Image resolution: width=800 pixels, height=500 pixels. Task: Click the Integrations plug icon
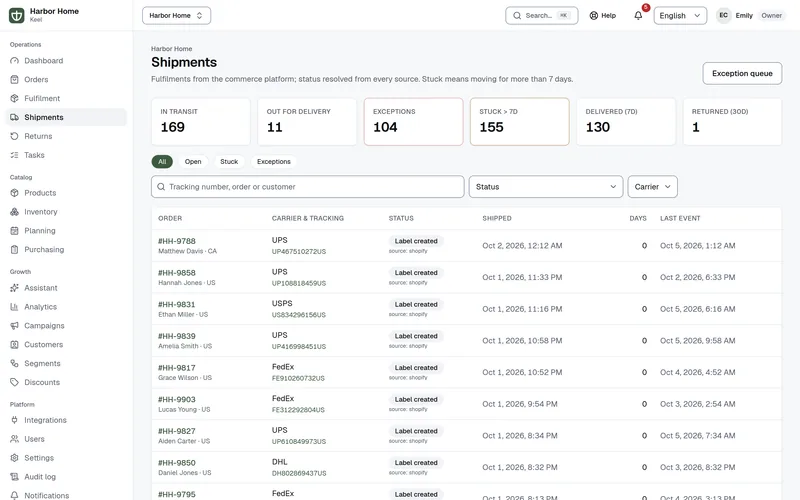pos(14,420)
